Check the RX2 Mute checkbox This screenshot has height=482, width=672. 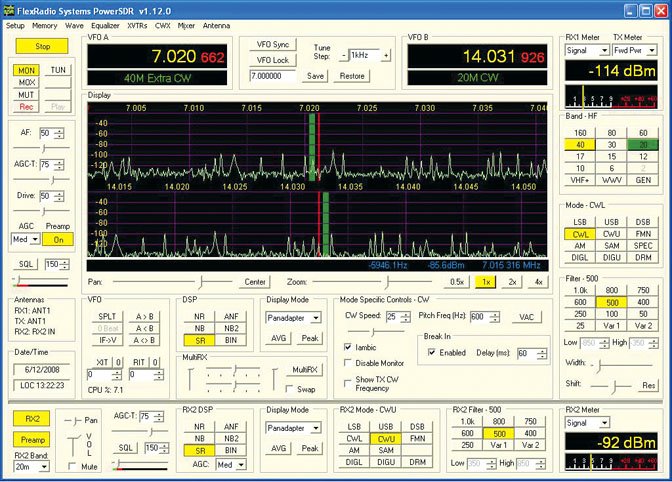click(x=72, y=466)
